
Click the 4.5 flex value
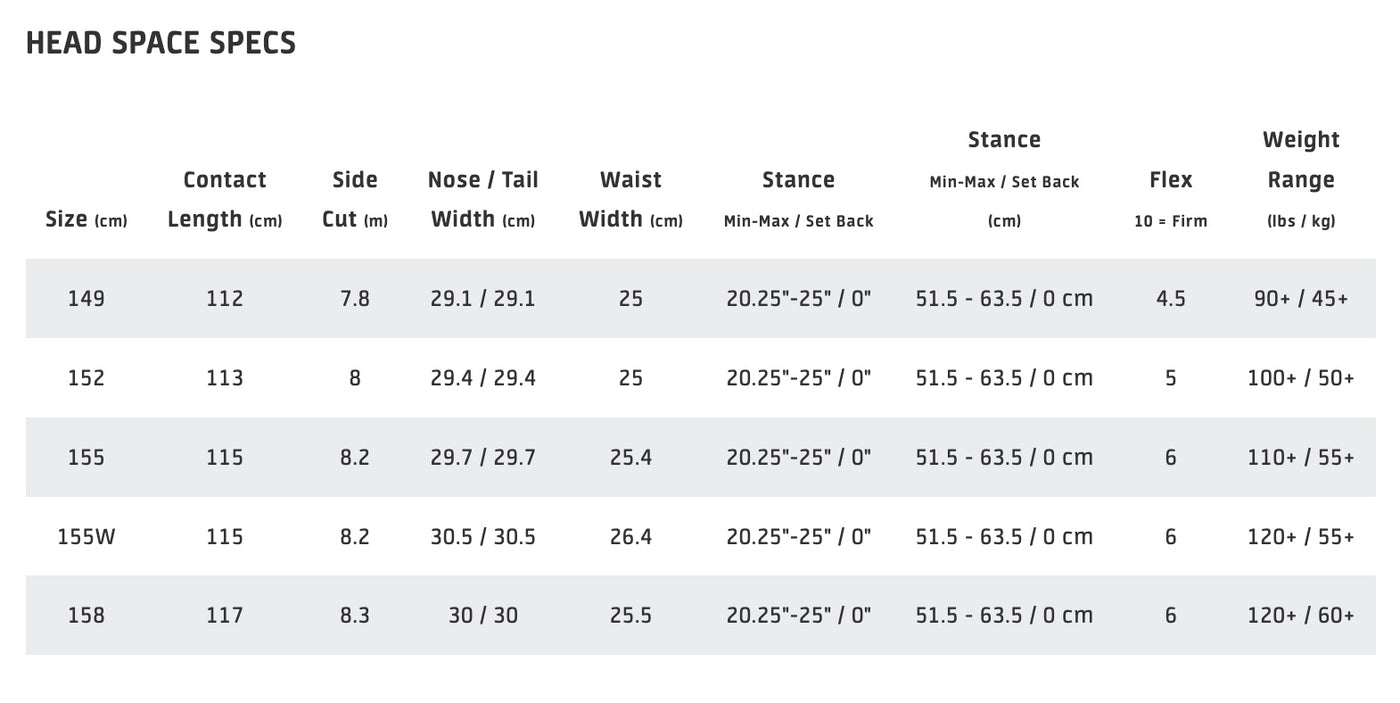tap(1171, 298)
